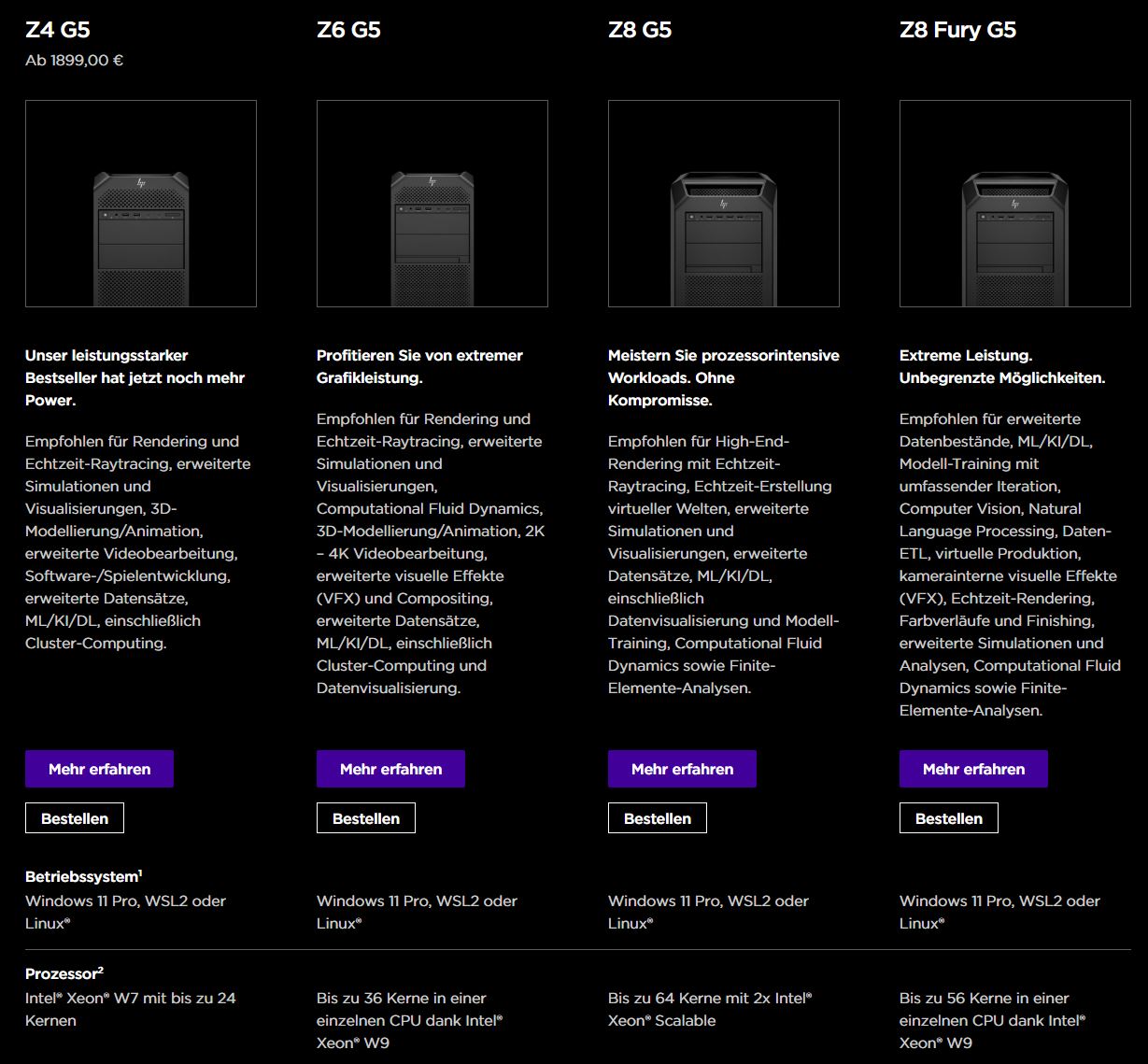
Task: Click headline 'Unser leistungsstarker Bestseller hat jetzt noch mehr Power.'
Action: [135, 377]
